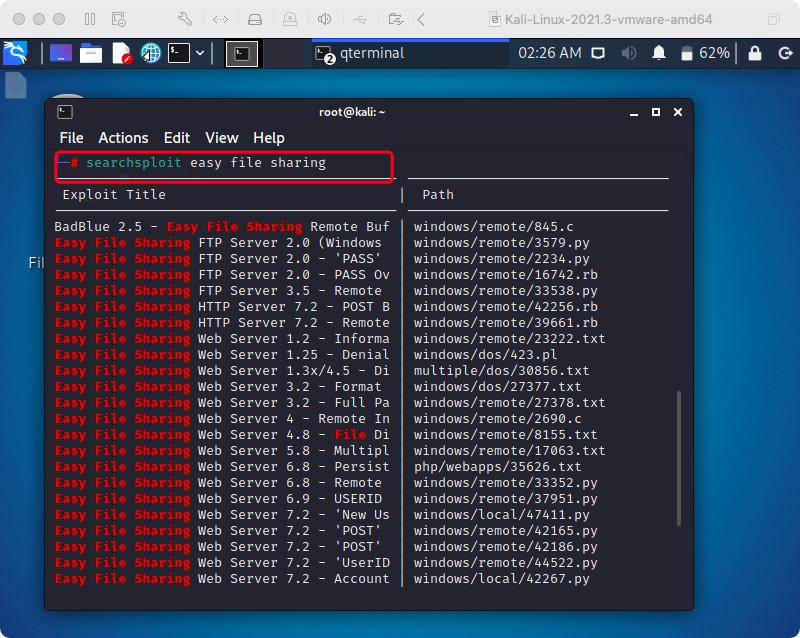Image resolution: width=800 pixels, height=638 pixels.
Task: Click the Exploit Title column header
Action: tap(114, 194)
